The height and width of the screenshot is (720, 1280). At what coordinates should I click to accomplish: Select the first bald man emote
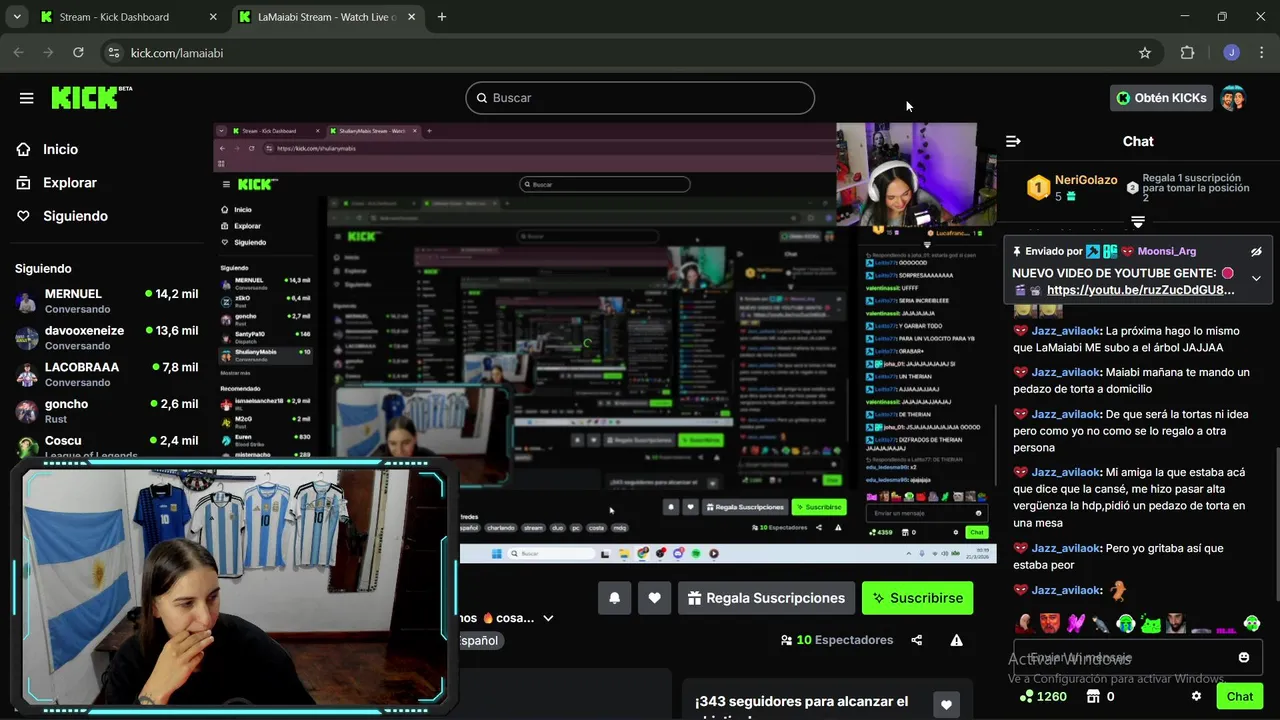click(1025, 623)
